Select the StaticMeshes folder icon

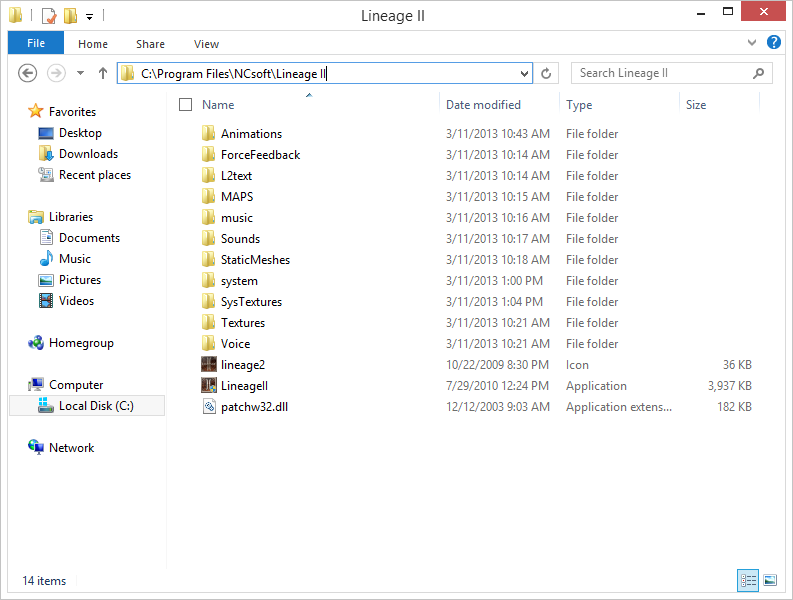[x=208, y=260]
